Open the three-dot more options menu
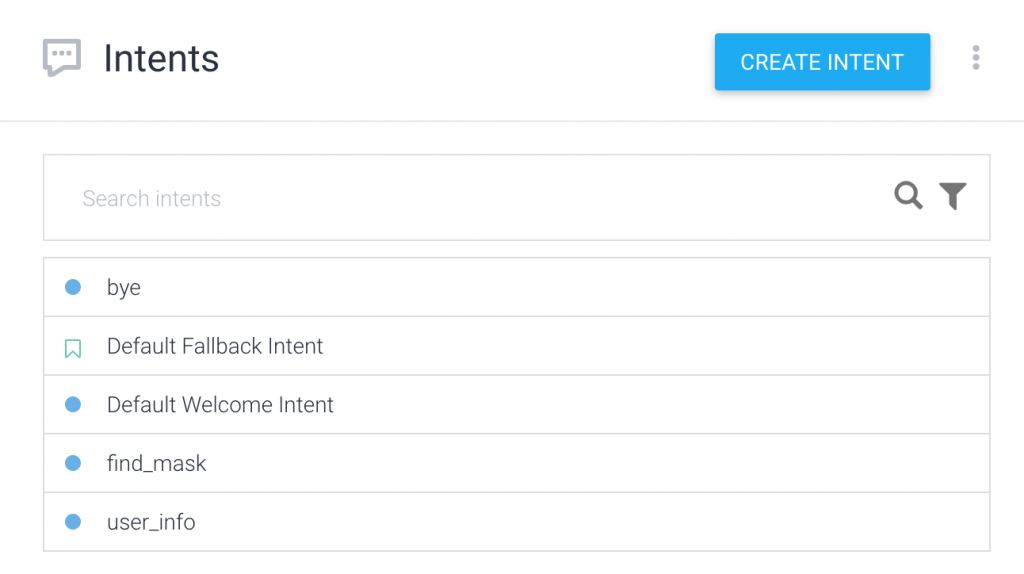This screenshot has height=574, width=1024. pyautogui.click(x=976, y=57)
